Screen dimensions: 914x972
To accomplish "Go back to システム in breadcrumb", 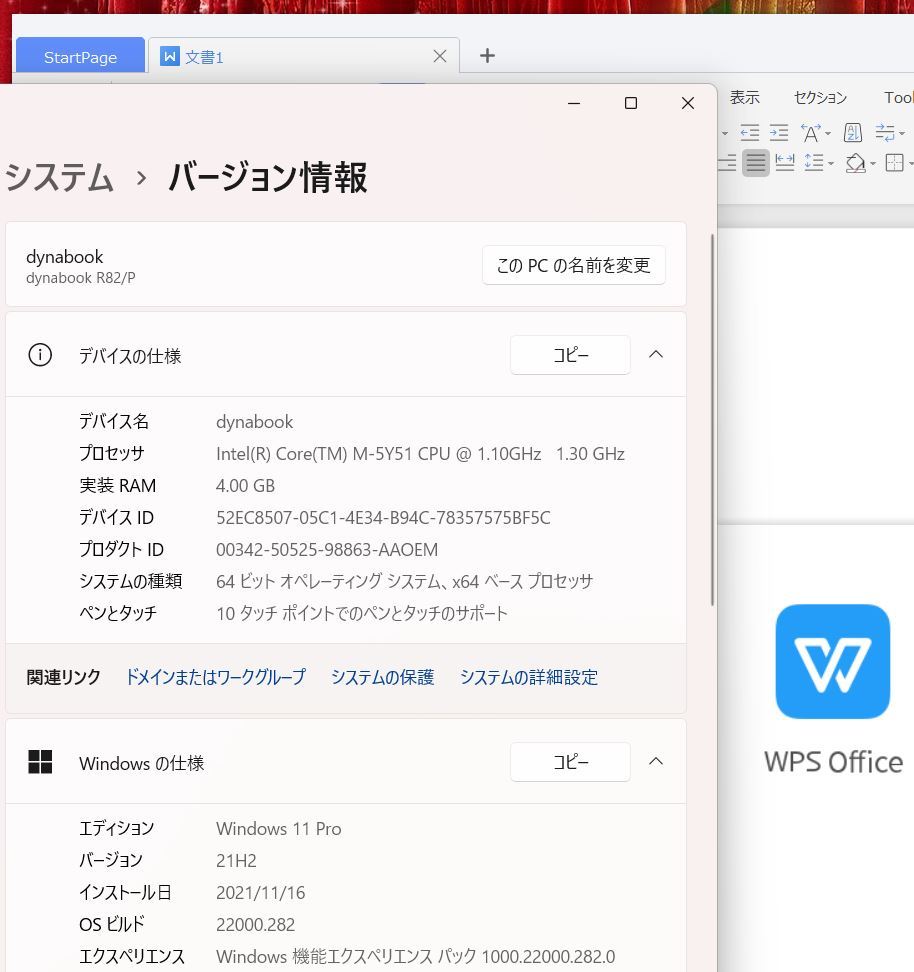I will (x=59, y=177).
